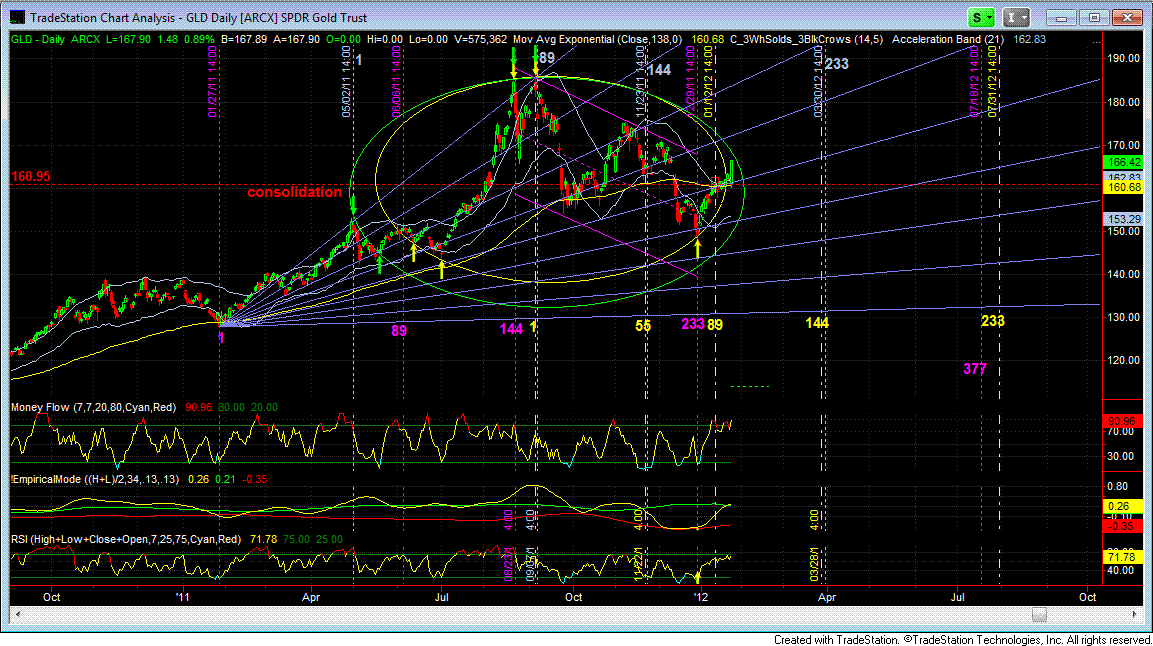Click the '190.00' price axis label
1153x646 pixels.
(1125, 59)
